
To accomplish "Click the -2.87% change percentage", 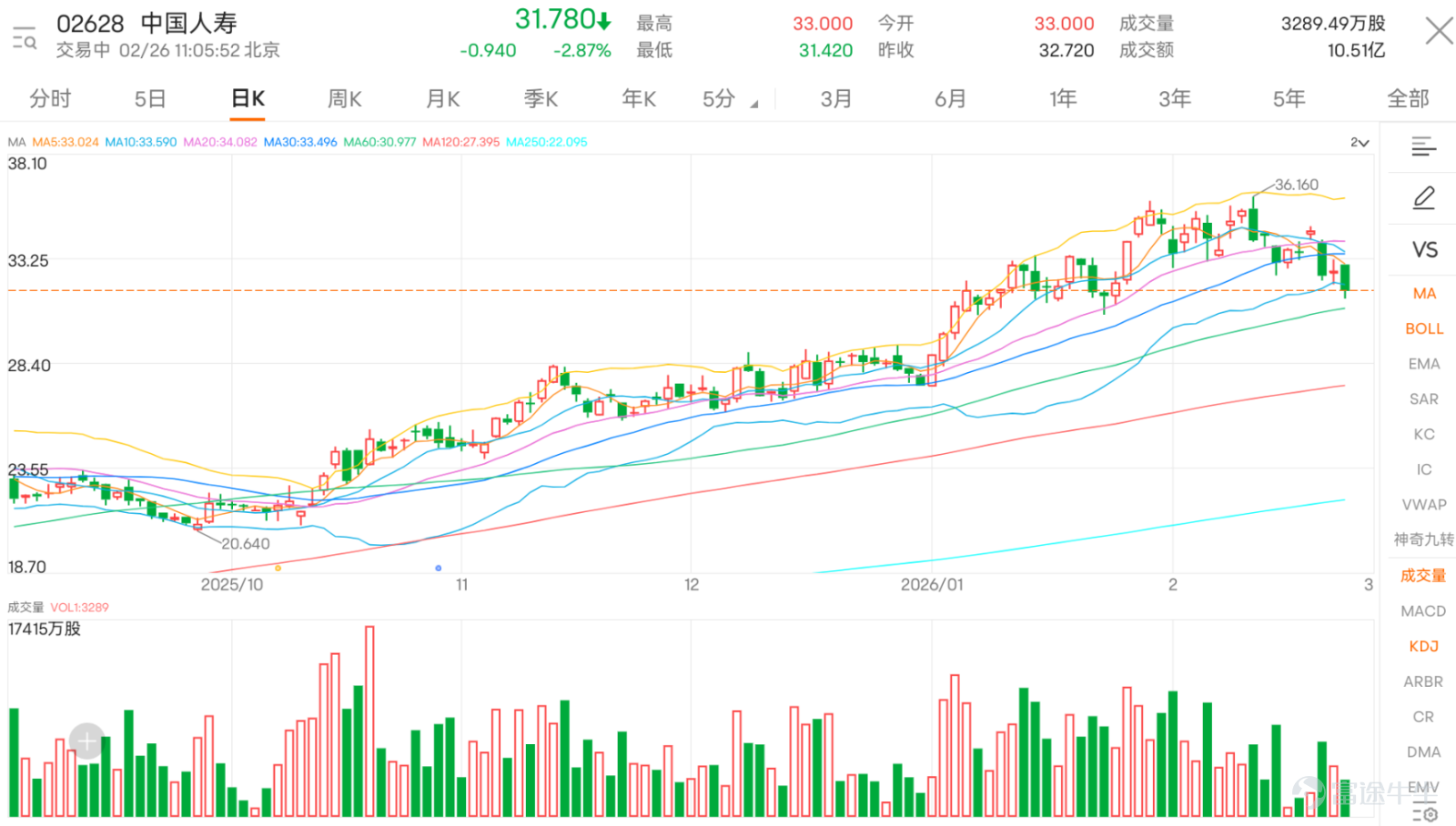I will 582,51.
